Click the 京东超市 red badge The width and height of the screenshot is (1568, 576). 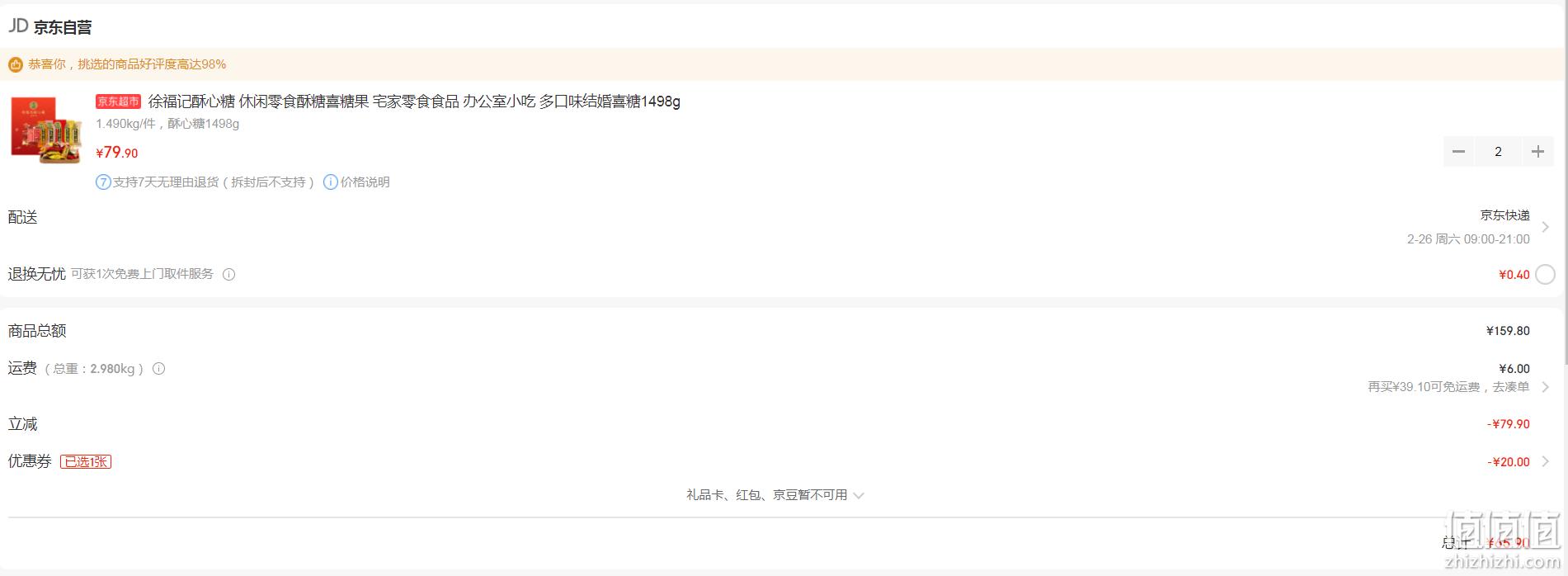(118, 102)
